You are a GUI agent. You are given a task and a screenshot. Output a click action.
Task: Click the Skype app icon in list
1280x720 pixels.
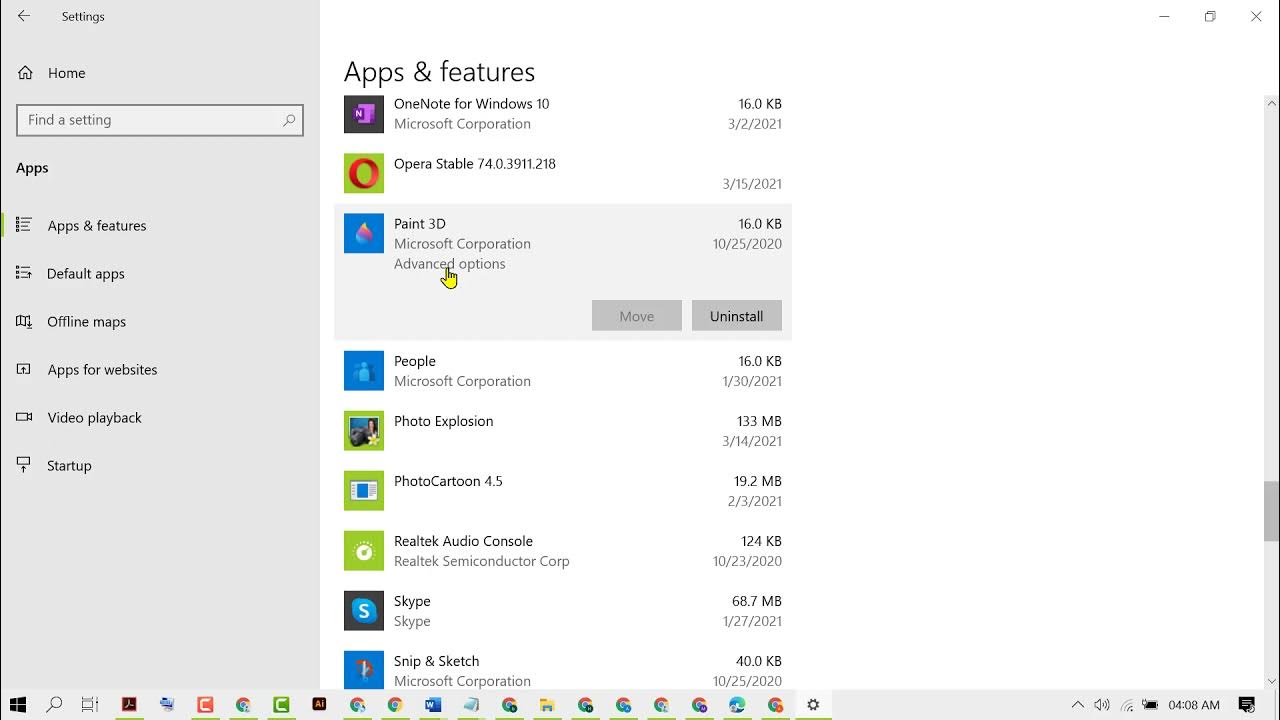[364, 610]
